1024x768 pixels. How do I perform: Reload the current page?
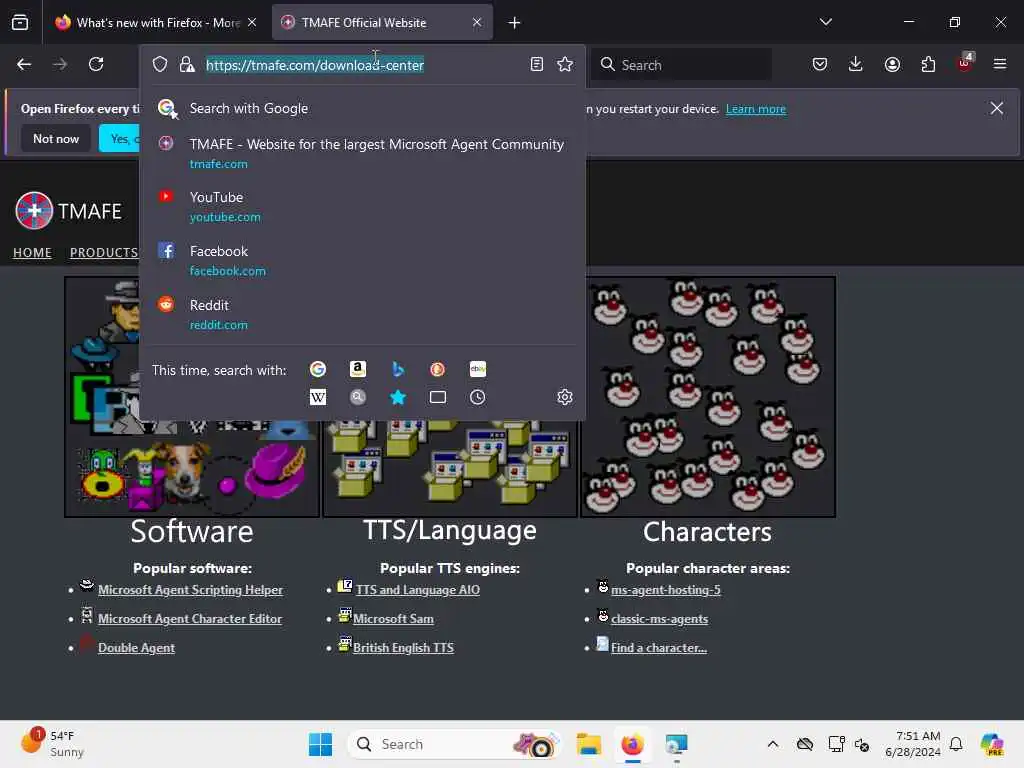coord(96,64)
